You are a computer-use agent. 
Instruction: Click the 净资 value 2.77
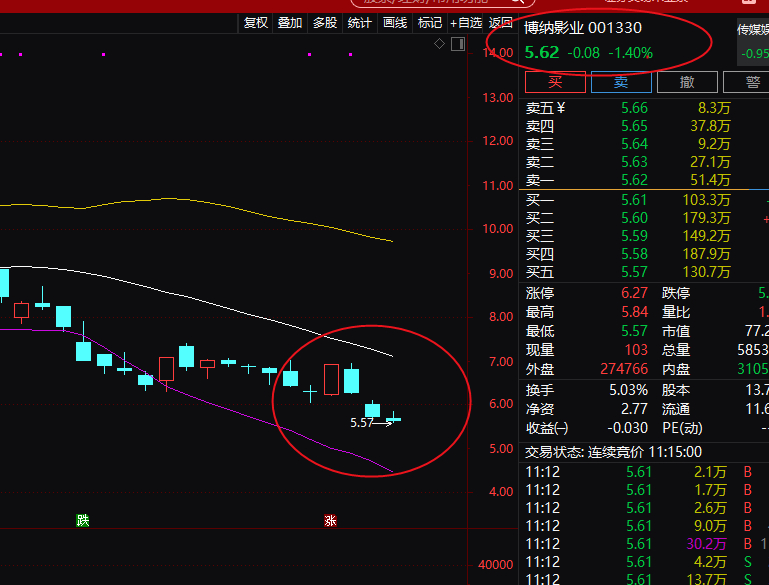(x=634, y=409)
